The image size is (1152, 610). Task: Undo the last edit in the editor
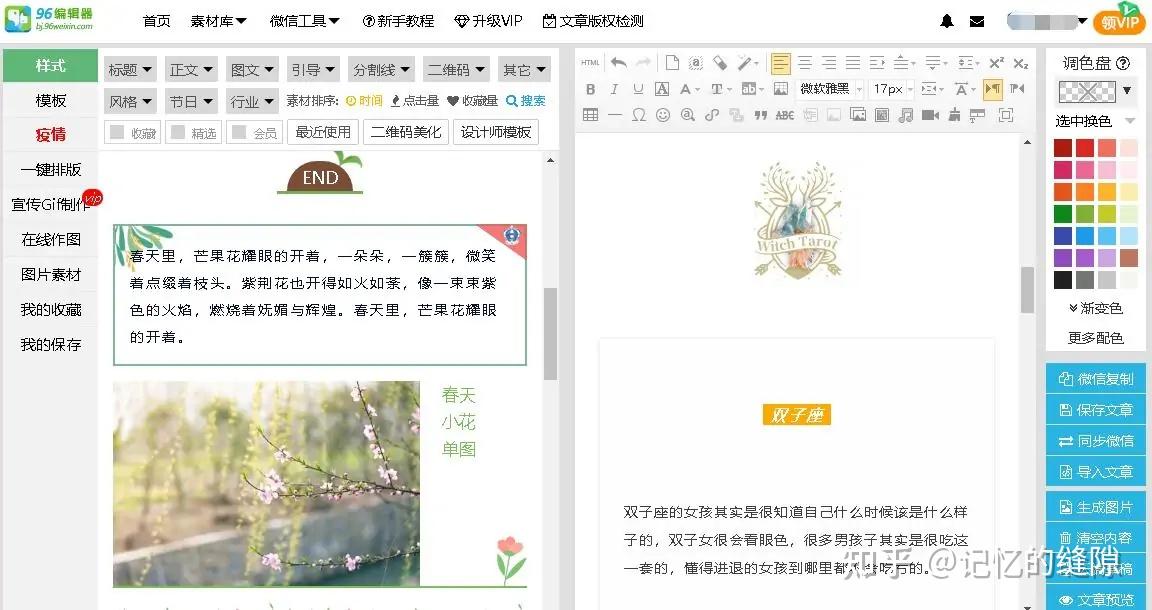[x=619, y=63]
